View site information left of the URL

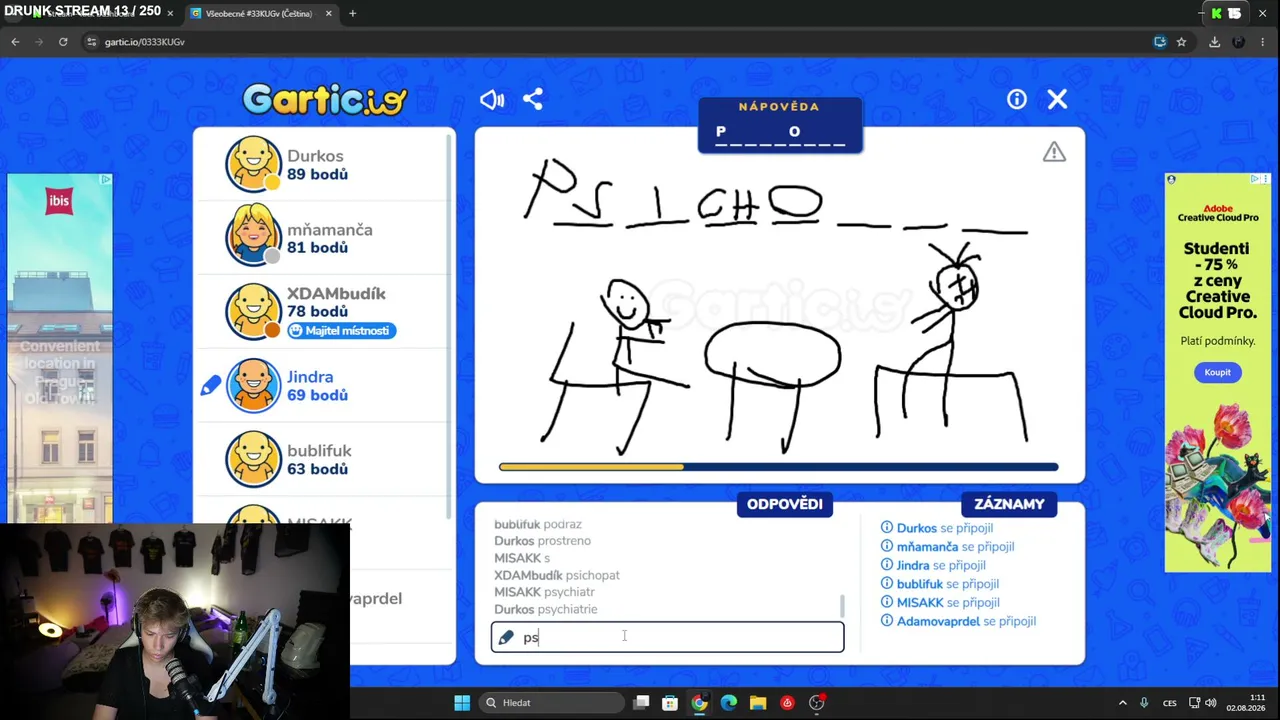[91, 42]
